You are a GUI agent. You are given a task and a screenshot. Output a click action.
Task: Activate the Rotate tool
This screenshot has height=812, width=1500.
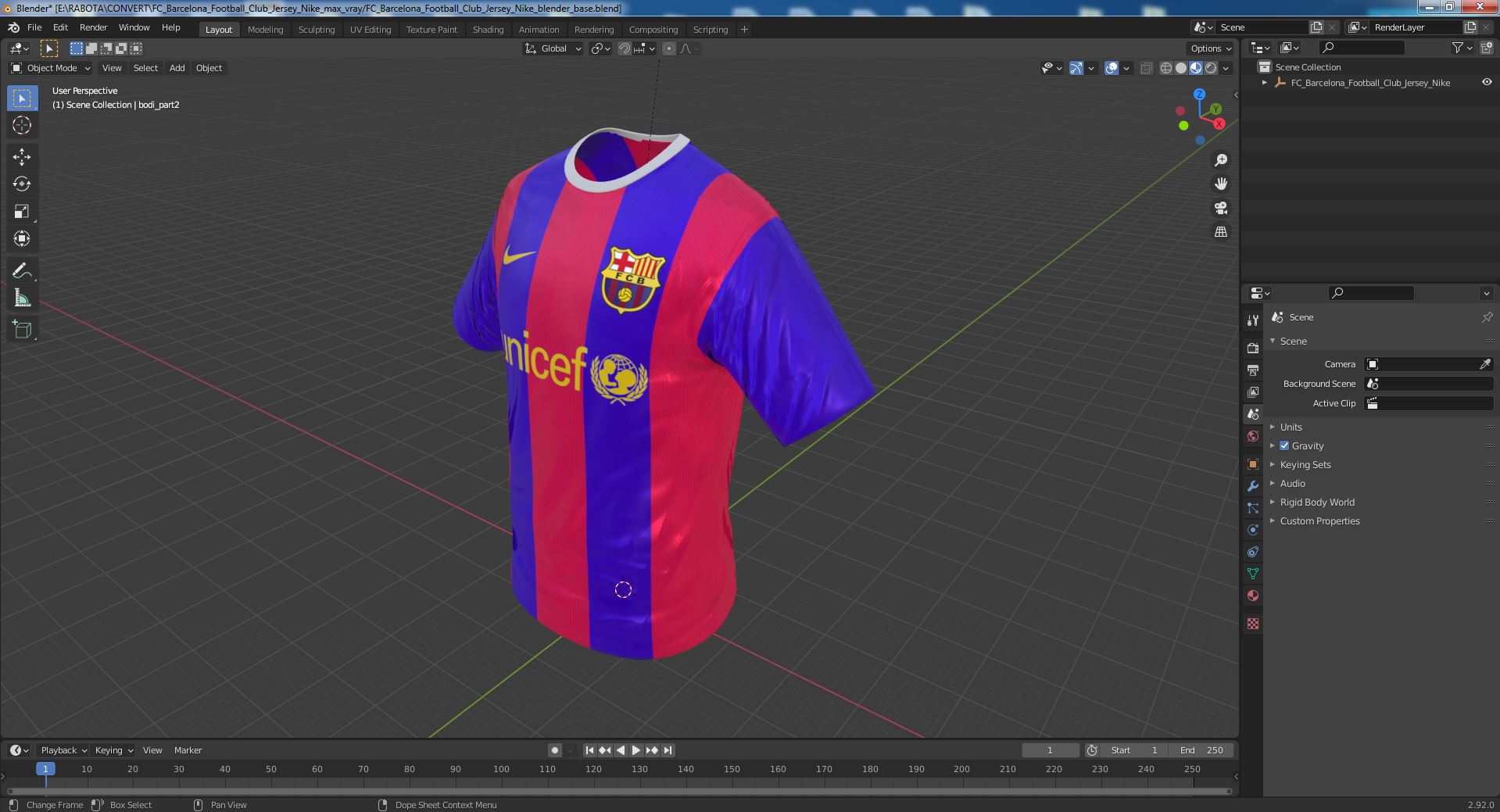tap(22, 184)
